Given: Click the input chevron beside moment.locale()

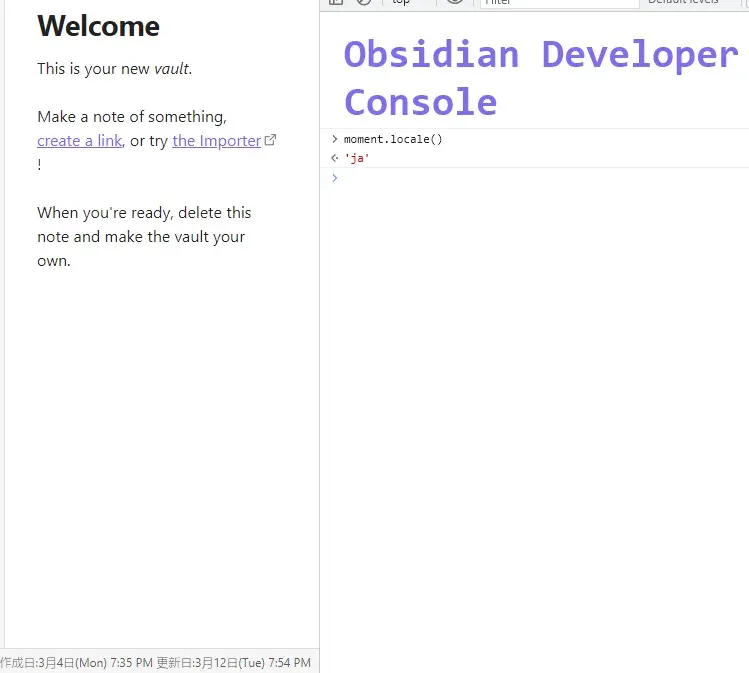Looking at the screenshot, I should click(335, 139).
